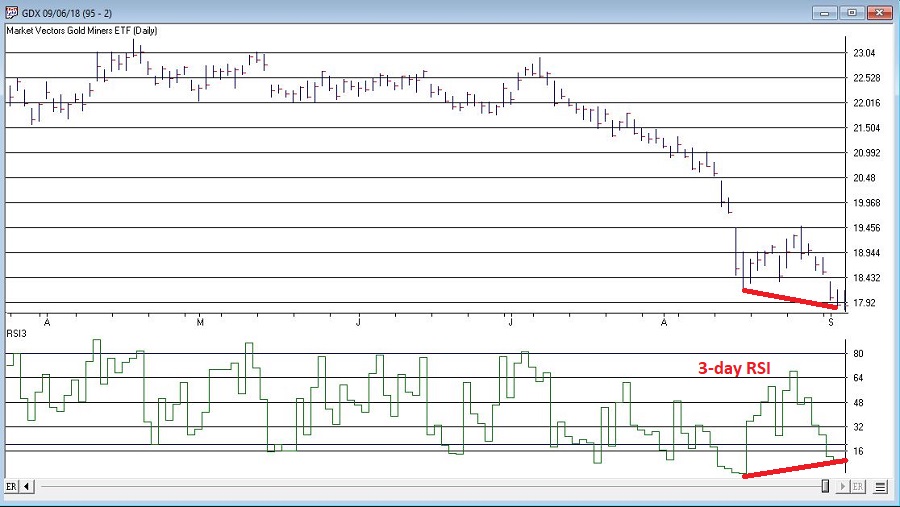
Task: Click the 22.528 price axis label
Action: tap(866, 78)
